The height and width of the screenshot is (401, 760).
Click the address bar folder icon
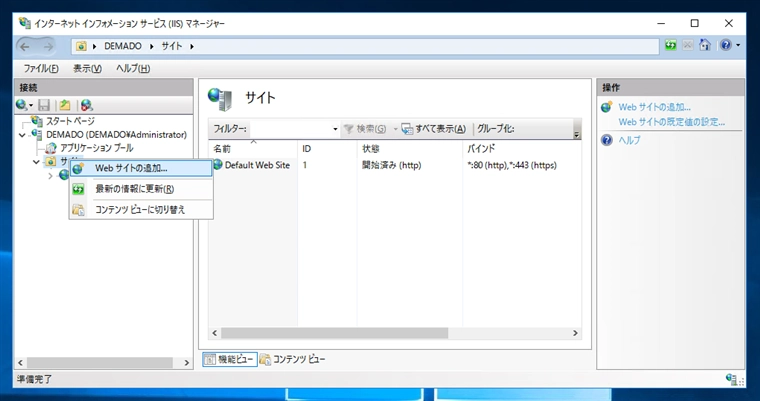(81, 47)
